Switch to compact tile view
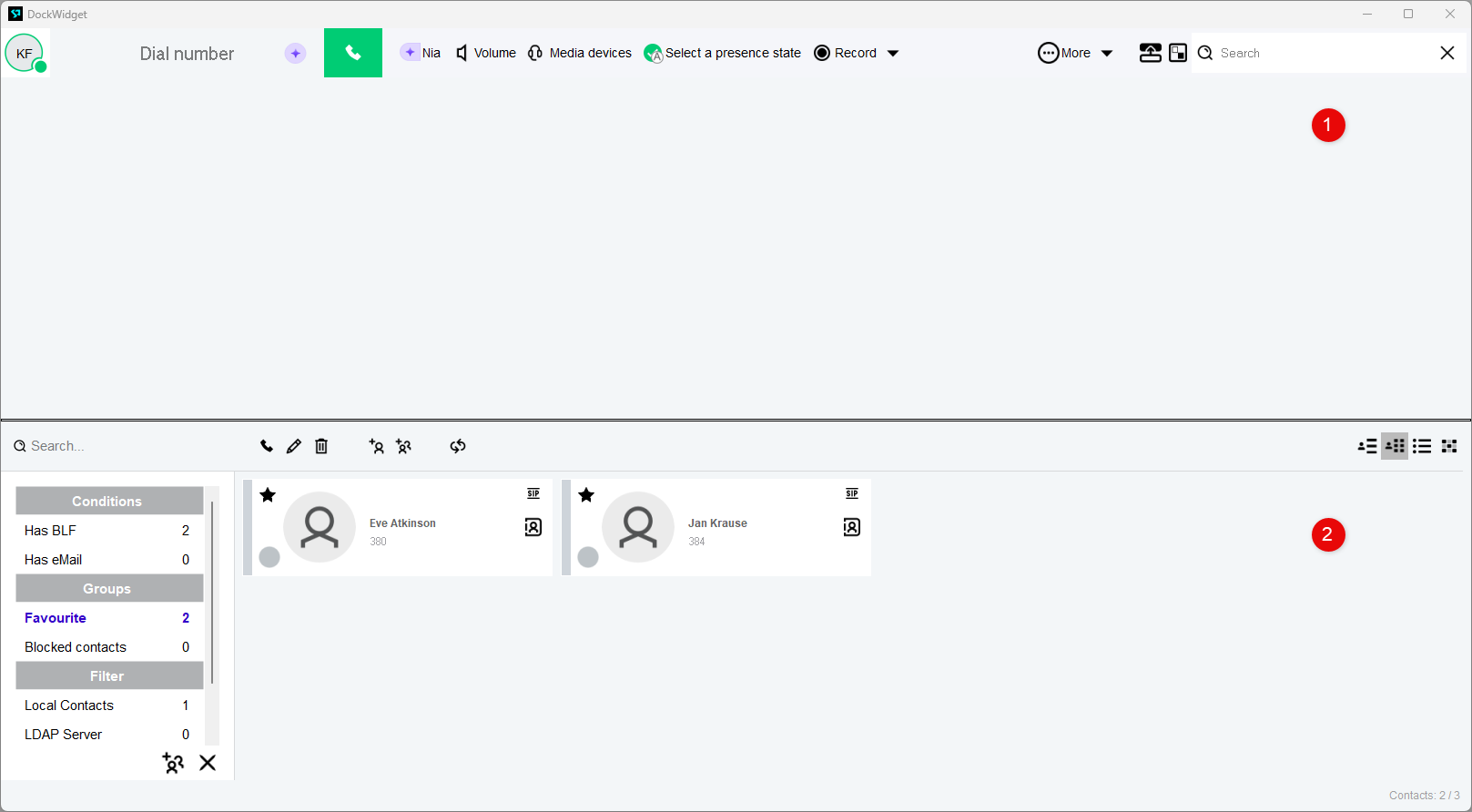This screenshot has width=1472, height=812. [1449, 446]
